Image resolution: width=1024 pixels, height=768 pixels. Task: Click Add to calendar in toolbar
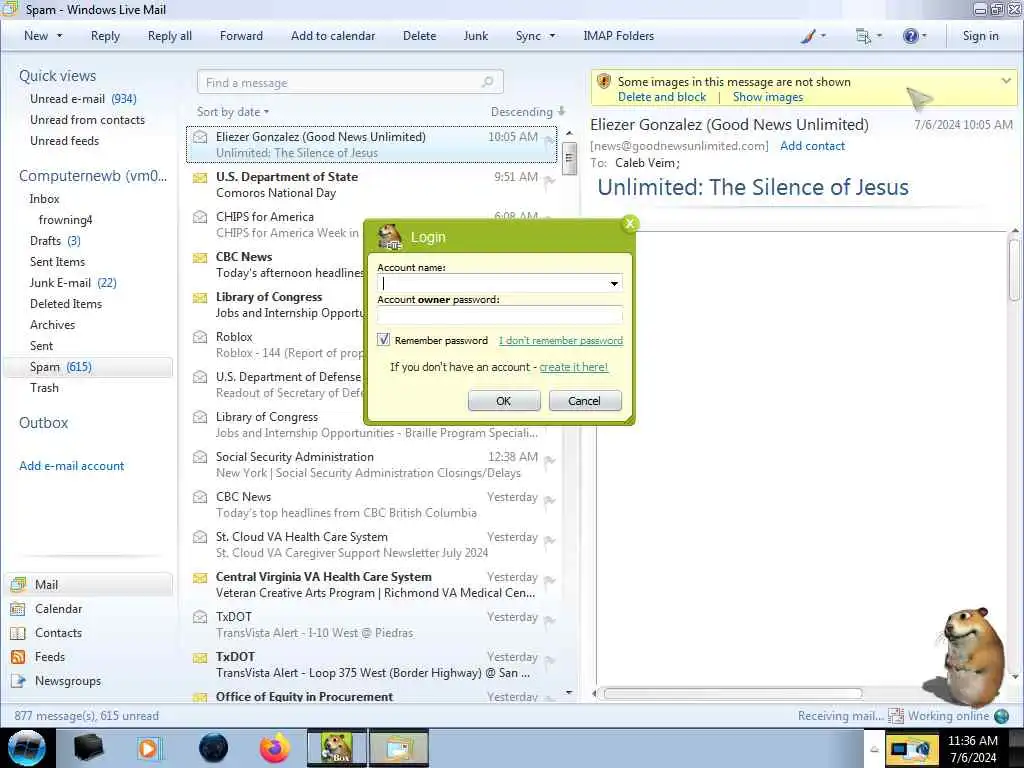point(333,36)
